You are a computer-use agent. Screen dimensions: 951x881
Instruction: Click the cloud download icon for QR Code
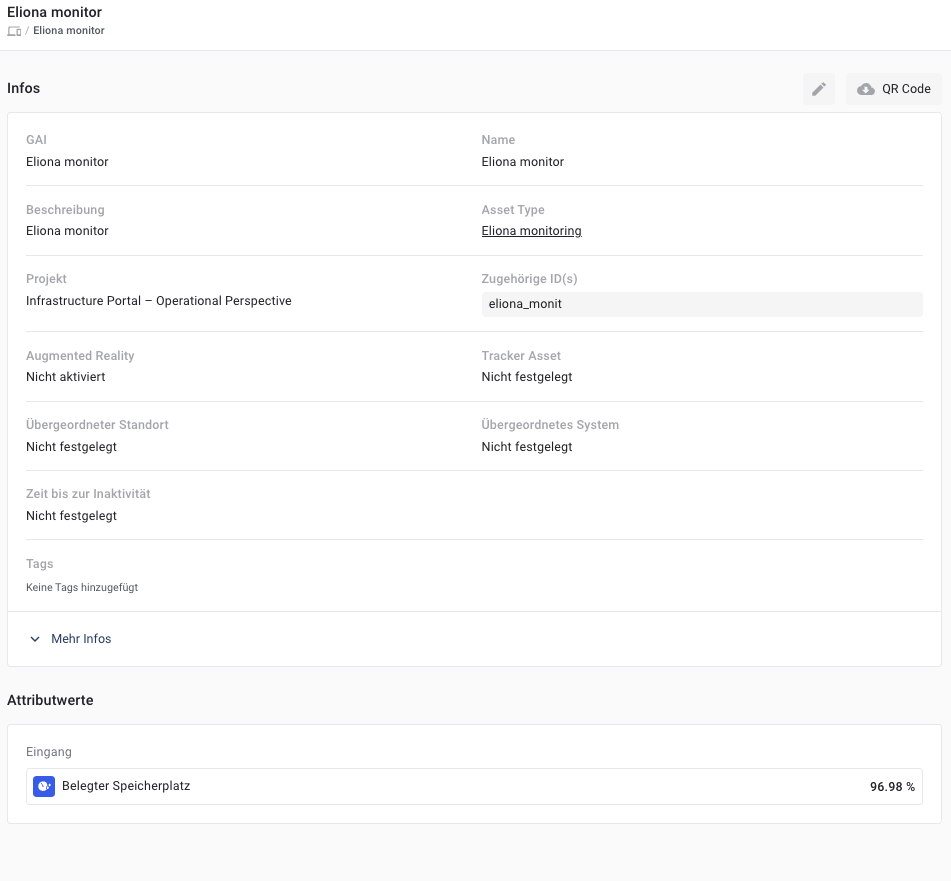click(x=866, y=89)
